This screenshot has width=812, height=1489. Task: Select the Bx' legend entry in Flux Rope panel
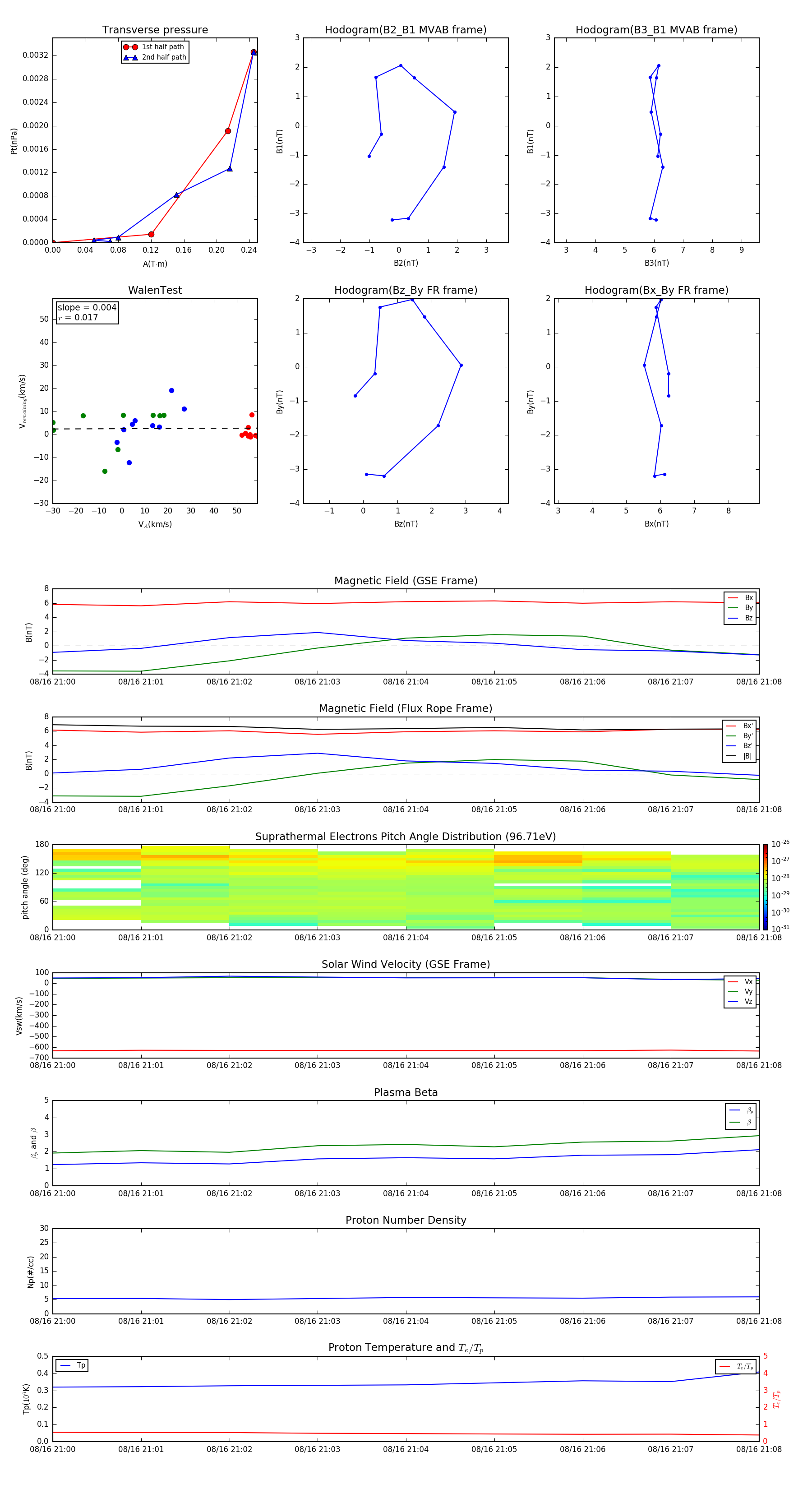[x=739, y=726]
